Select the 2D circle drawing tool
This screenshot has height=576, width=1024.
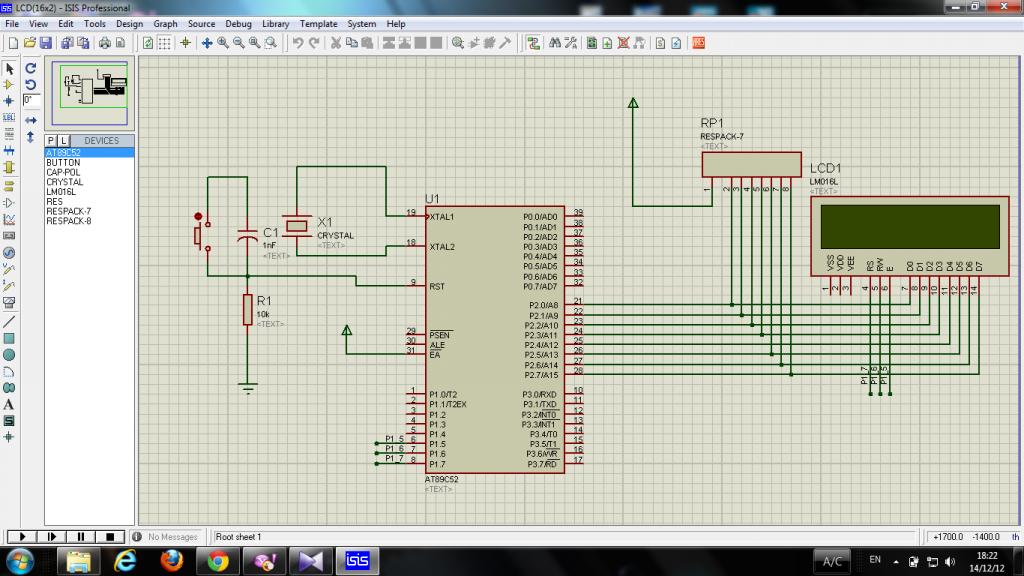9,355
